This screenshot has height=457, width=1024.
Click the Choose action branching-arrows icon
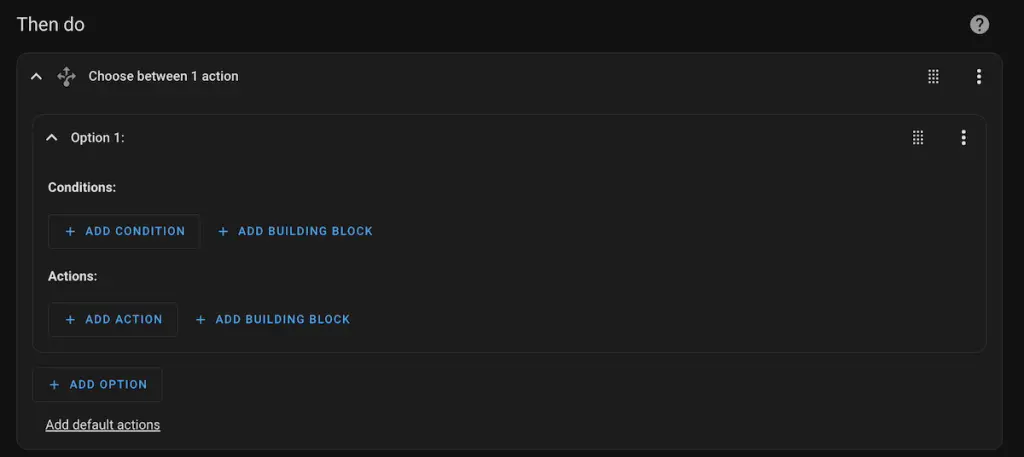[x=66, y=76]
